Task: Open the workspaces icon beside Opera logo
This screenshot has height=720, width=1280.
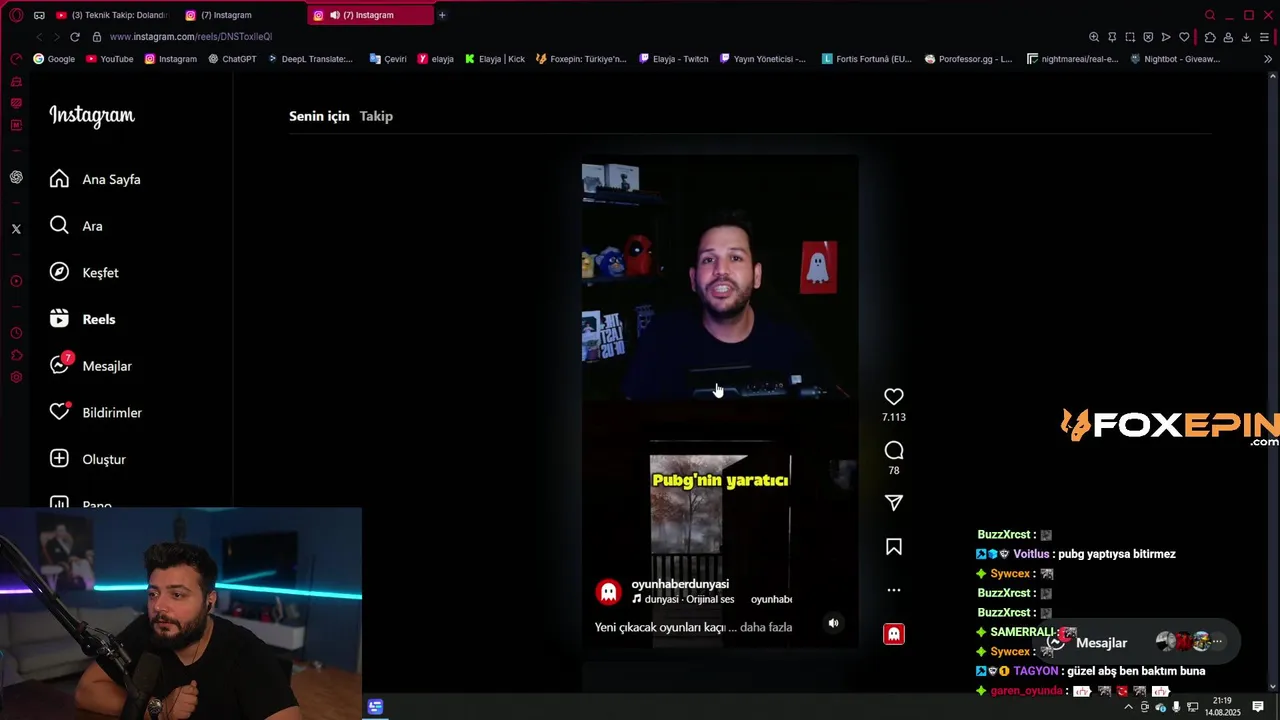Action: click(39, 15)
